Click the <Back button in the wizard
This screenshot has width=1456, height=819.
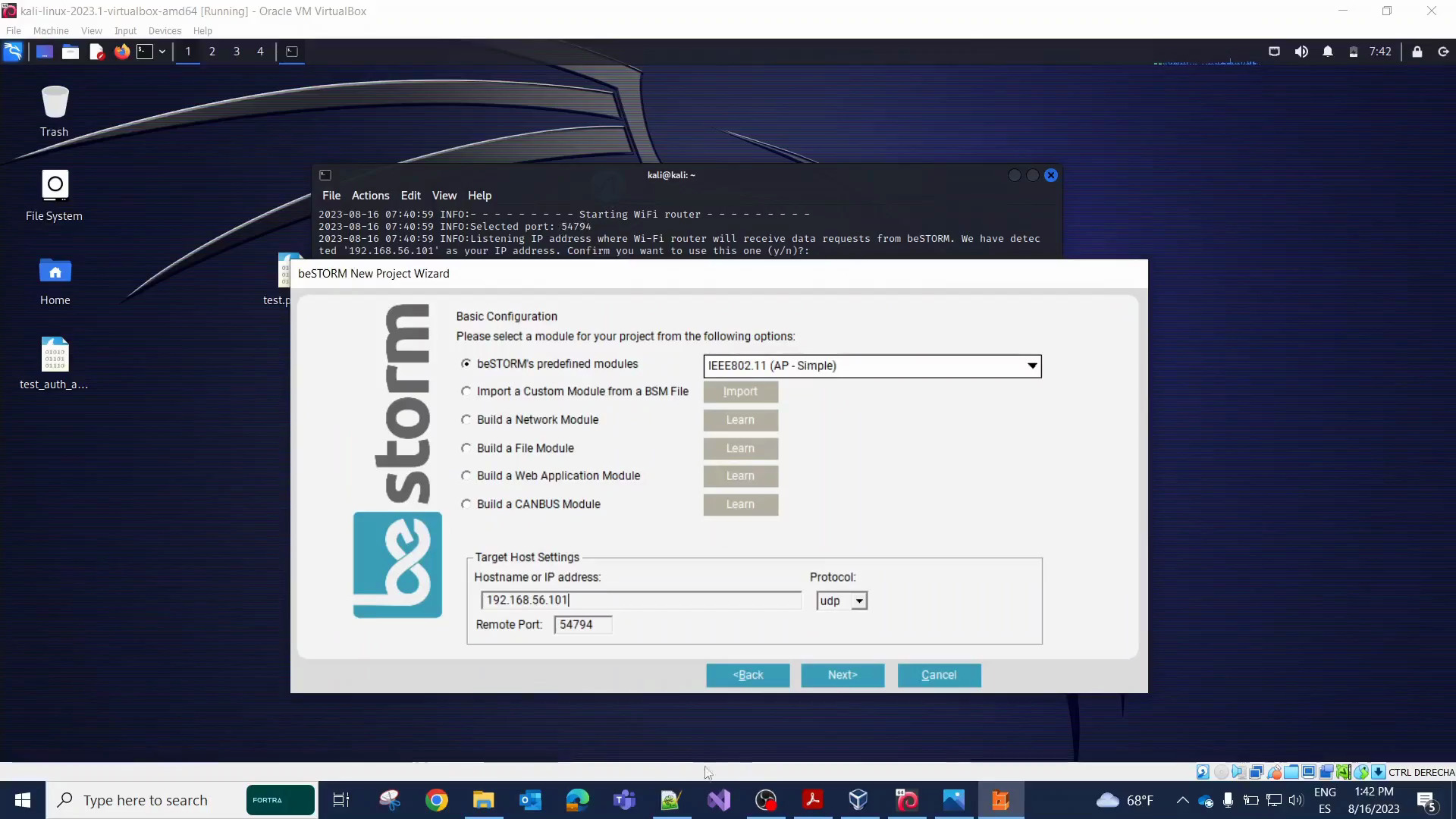click(748, 675)
